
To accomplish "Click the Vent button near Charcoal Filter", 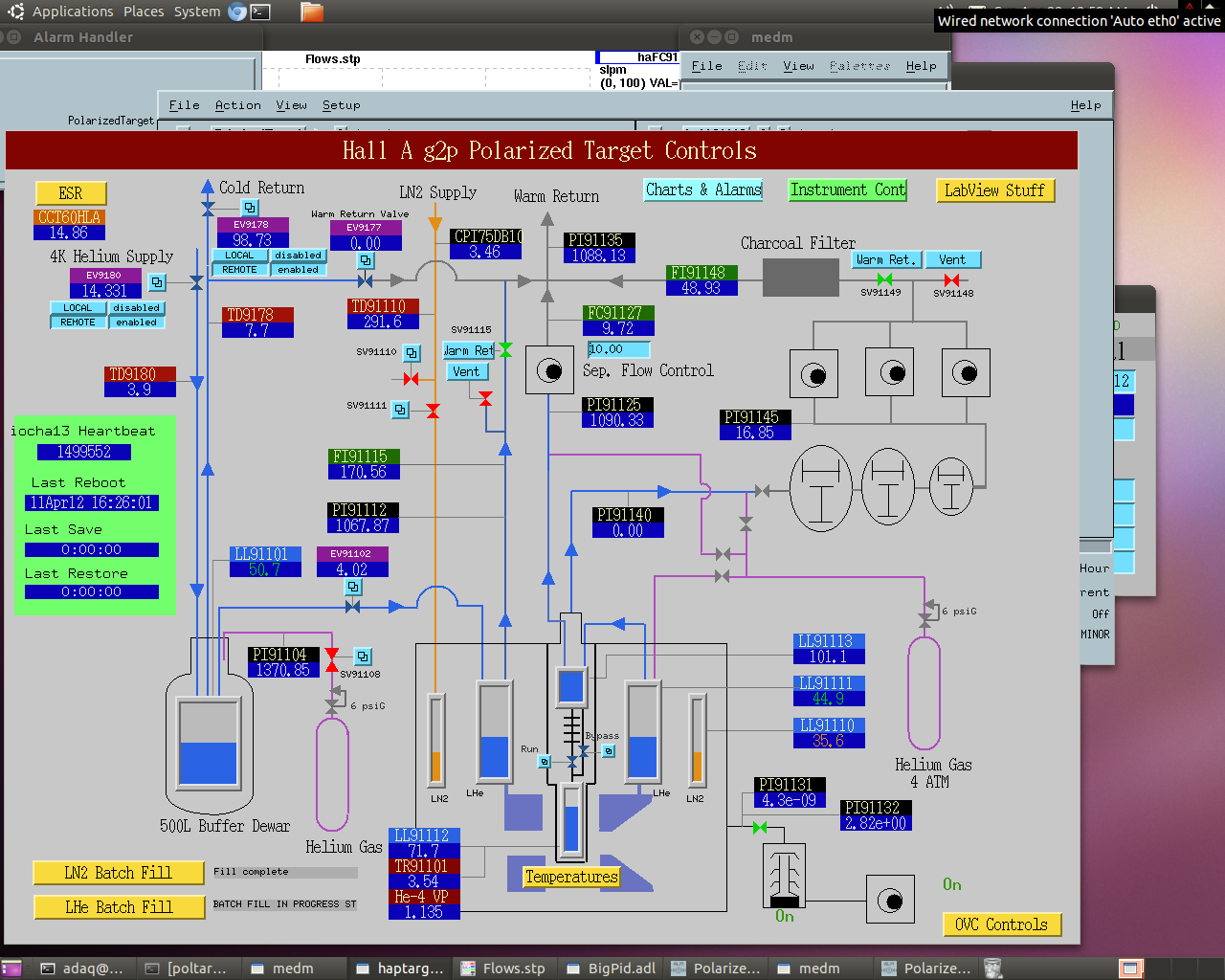I will pos(952,259).
